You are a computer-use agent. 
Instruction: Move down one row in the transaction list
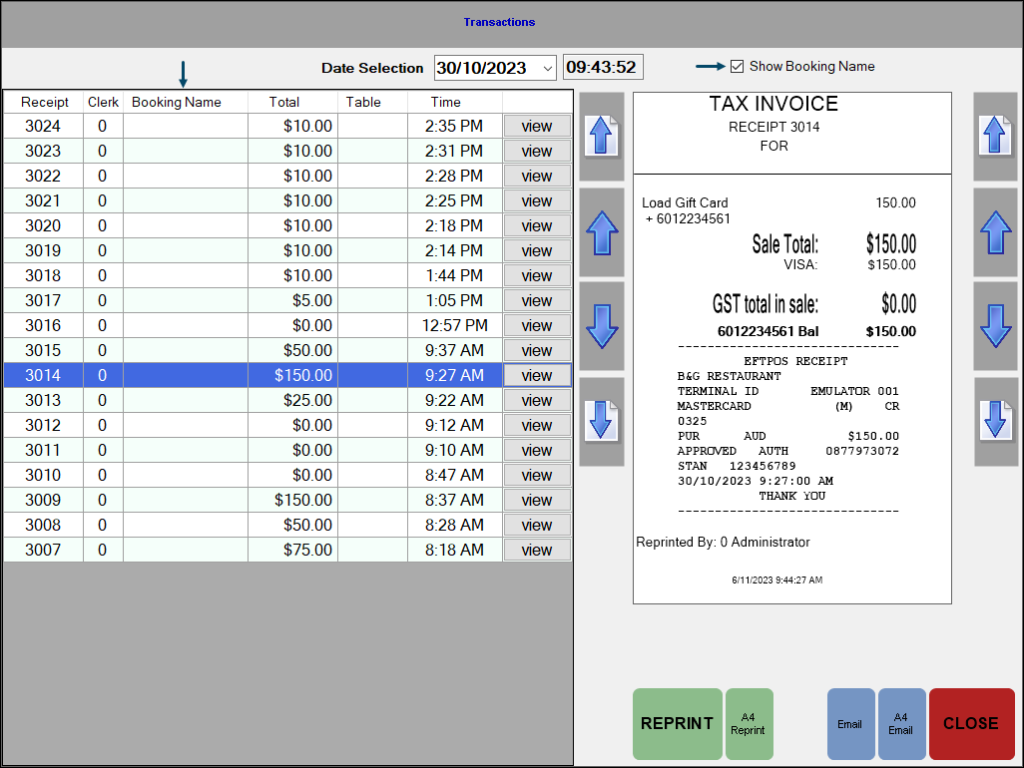[601, 326]
